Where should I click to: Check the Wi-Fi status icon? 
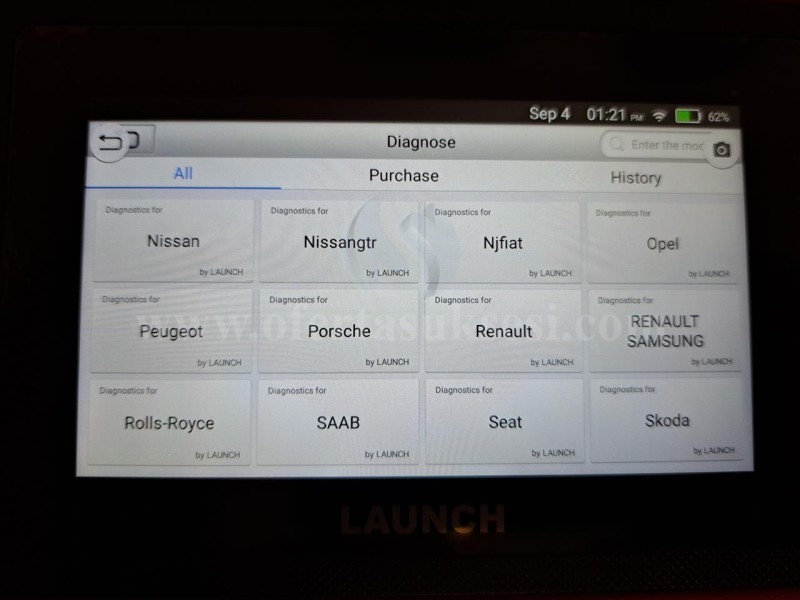[x=659, y=117]
